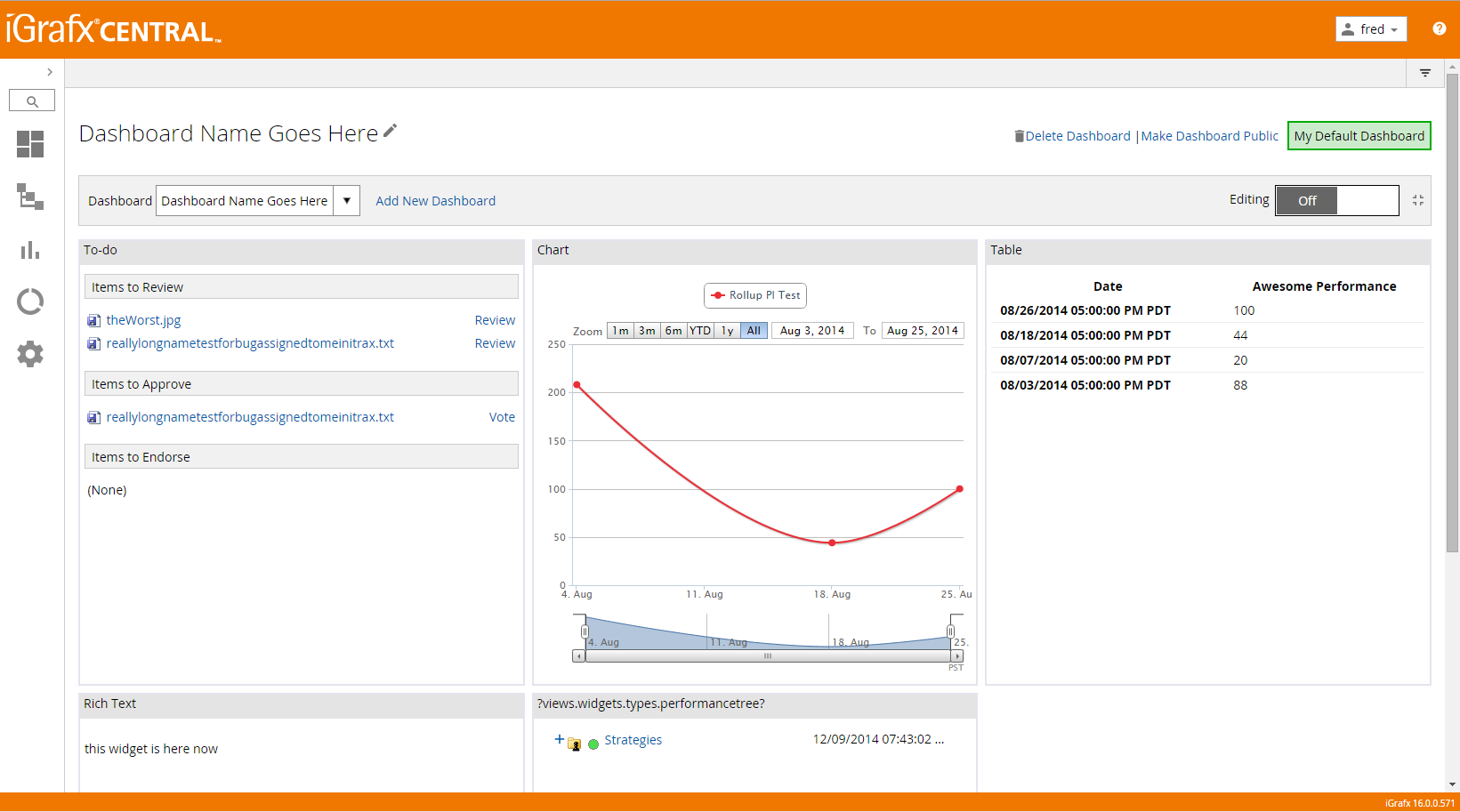The width and height of the screenshot is (1460, 812).
Task: Click the help question mark icon
Action: tap(1439, 28)
